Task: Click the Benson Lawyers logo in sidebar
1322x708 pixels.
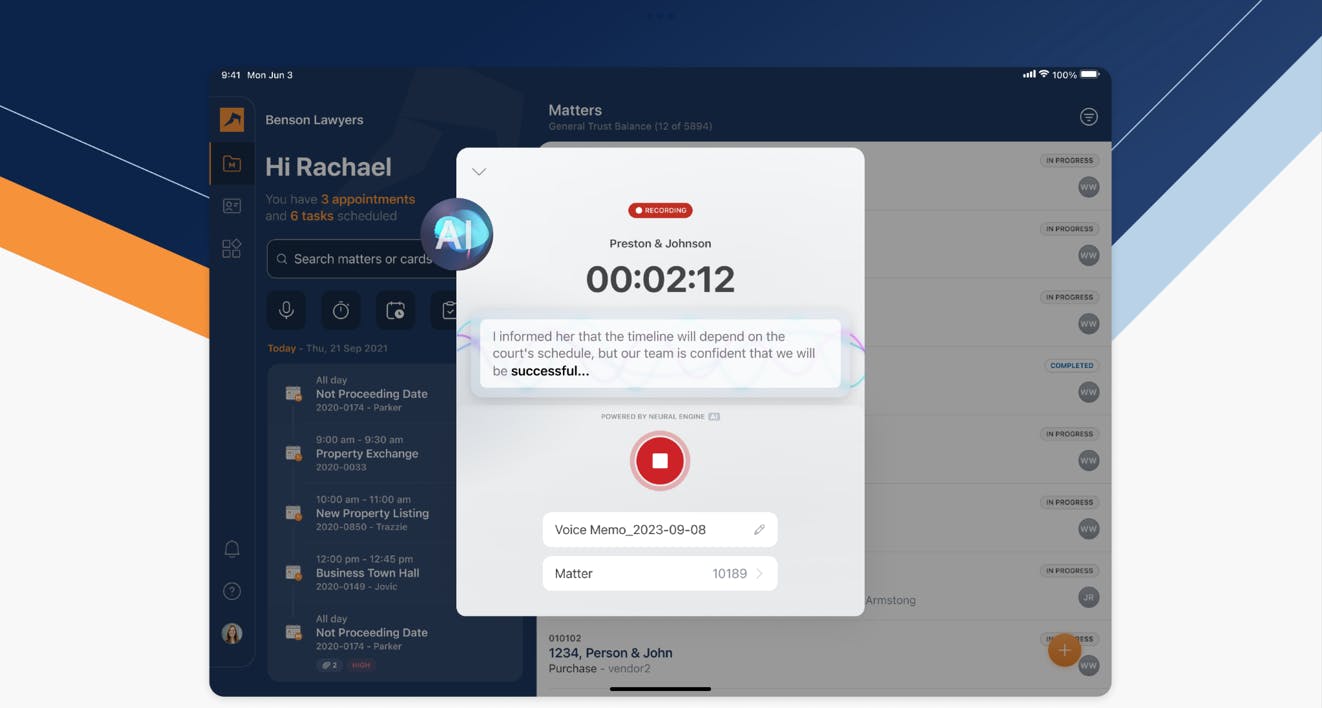Action: pyautogui.click(x=232, y=119)
